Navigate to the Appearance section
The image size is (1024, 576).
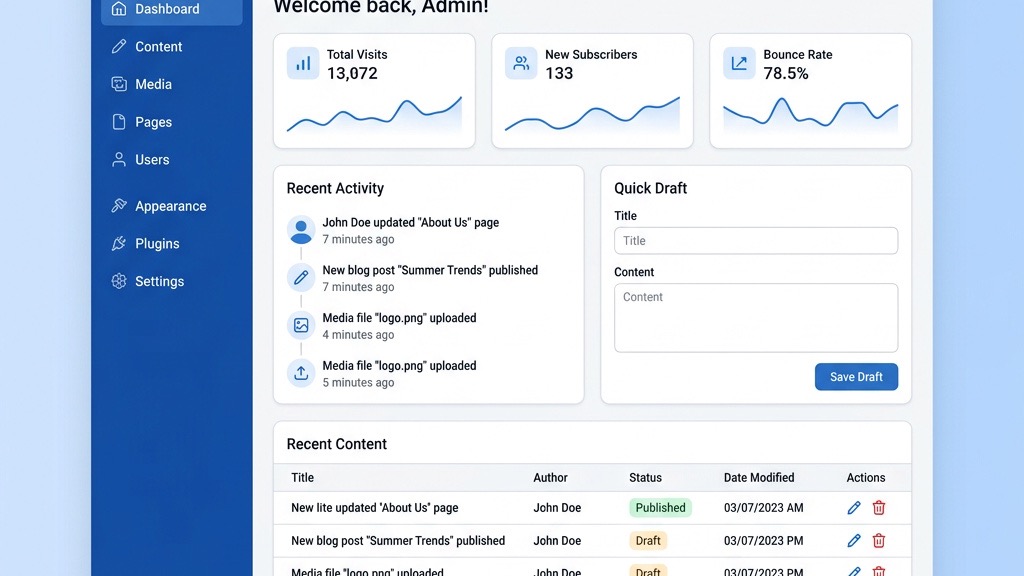tap(170, 206)
